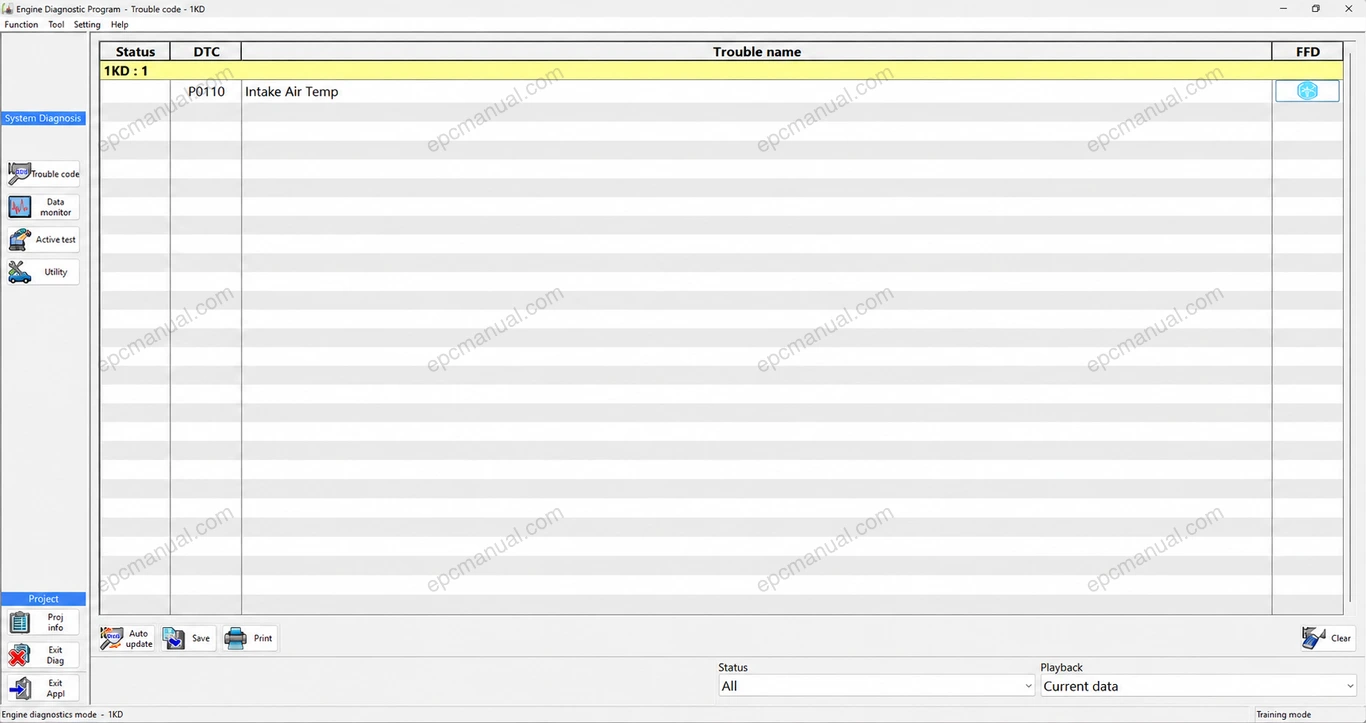The height and width of the screenshot is (723, 1366).
Task: Open the Playback dropdown
Action: [x=1198, y=686]
